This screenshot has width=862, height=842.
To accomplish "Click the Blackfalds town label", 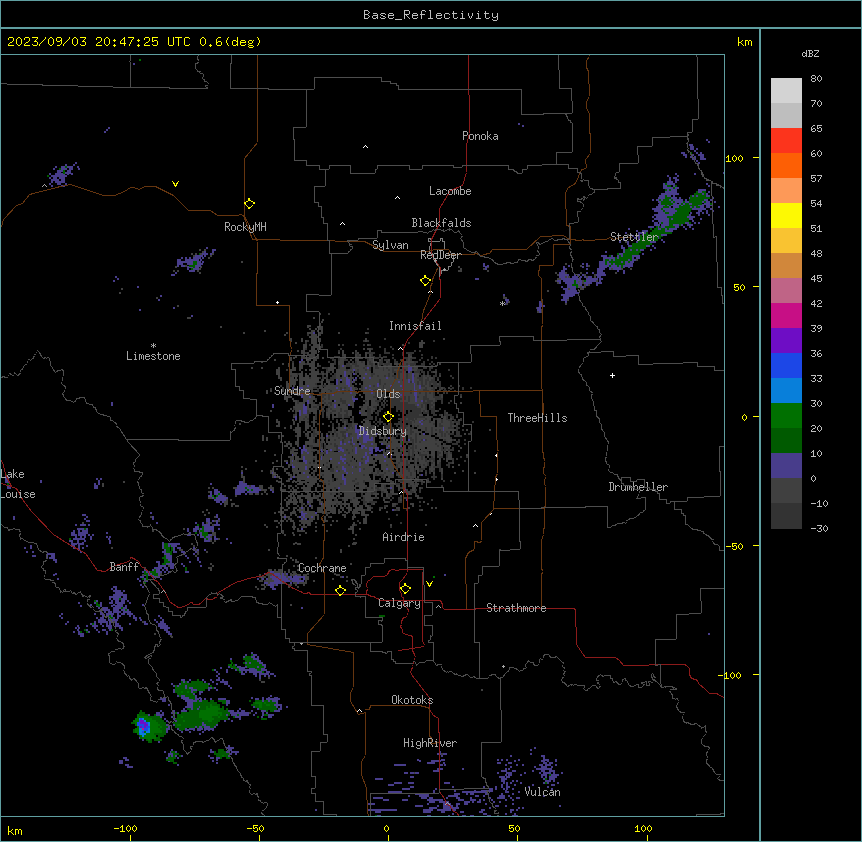I will click(441, 223).
